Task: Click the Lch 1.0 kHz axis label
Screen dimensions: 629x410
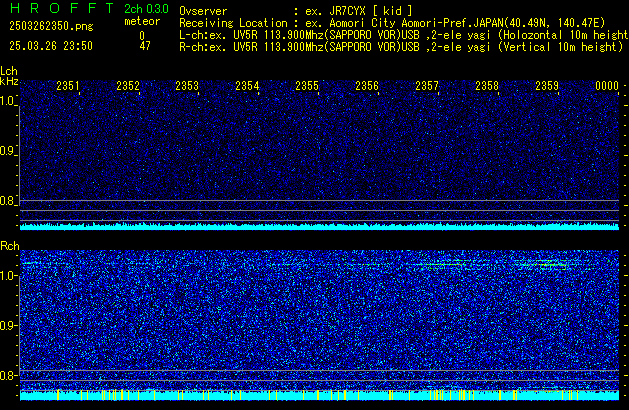Action: (7, 101)
